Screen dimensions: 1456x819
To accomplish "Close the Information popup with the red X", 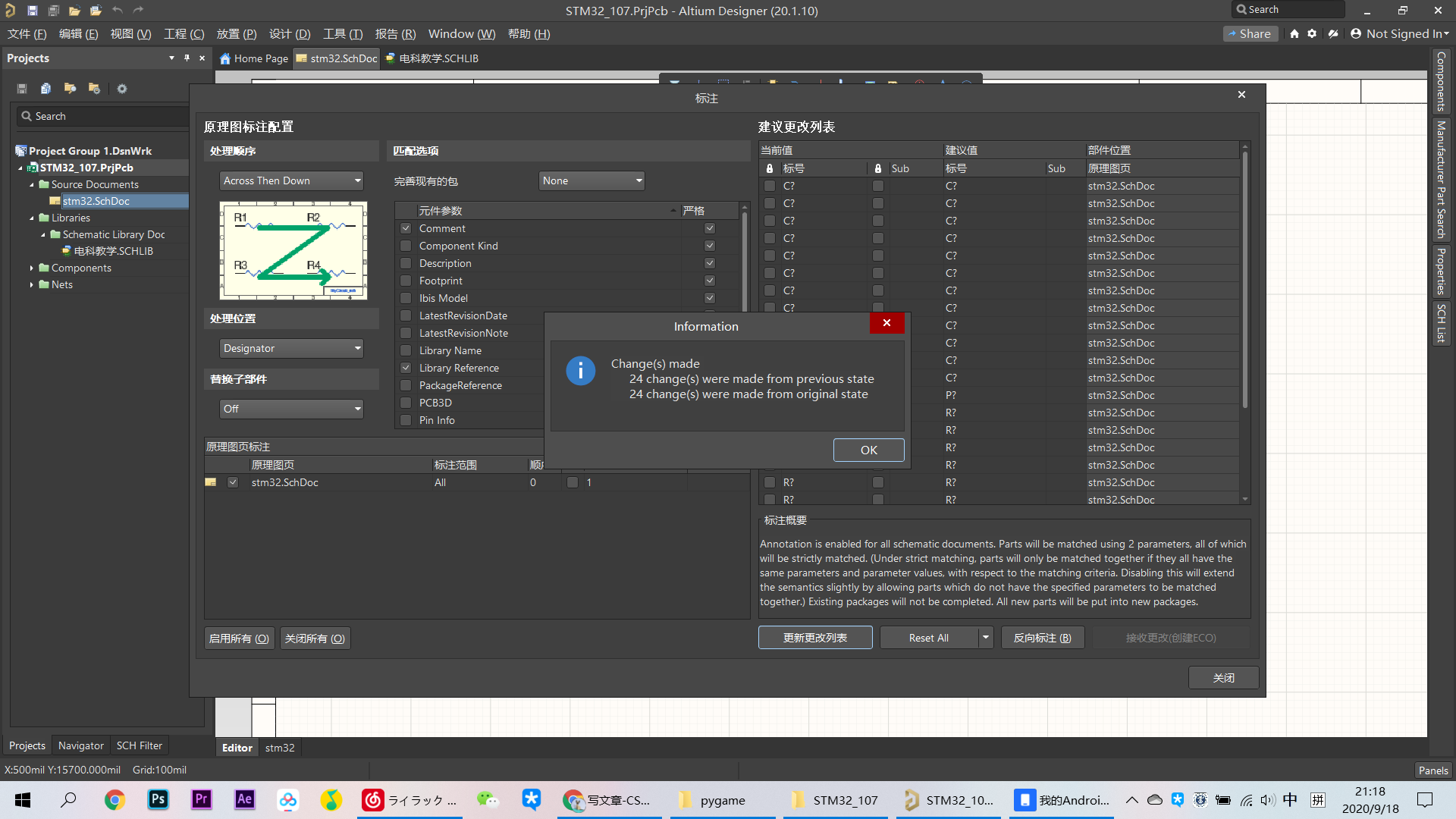I will (886, 323).
